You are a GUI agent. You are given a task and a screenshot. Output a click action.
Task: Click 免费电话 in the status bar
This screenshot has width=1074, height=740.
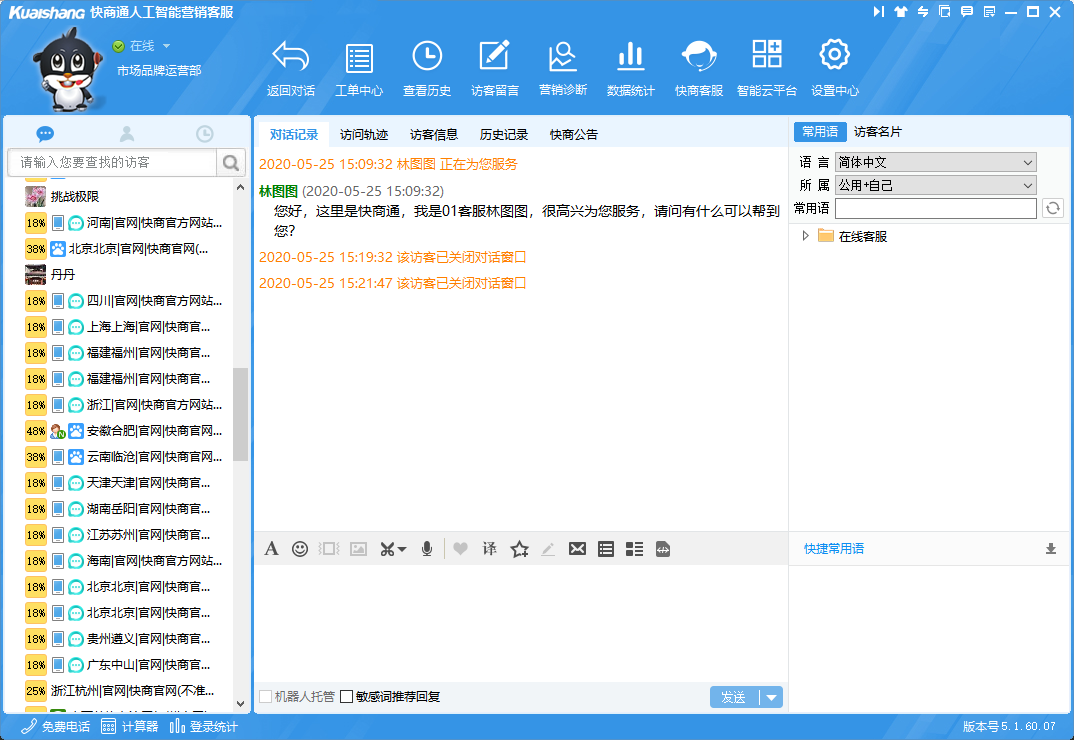pyautogui.click(x=59, y=727)
